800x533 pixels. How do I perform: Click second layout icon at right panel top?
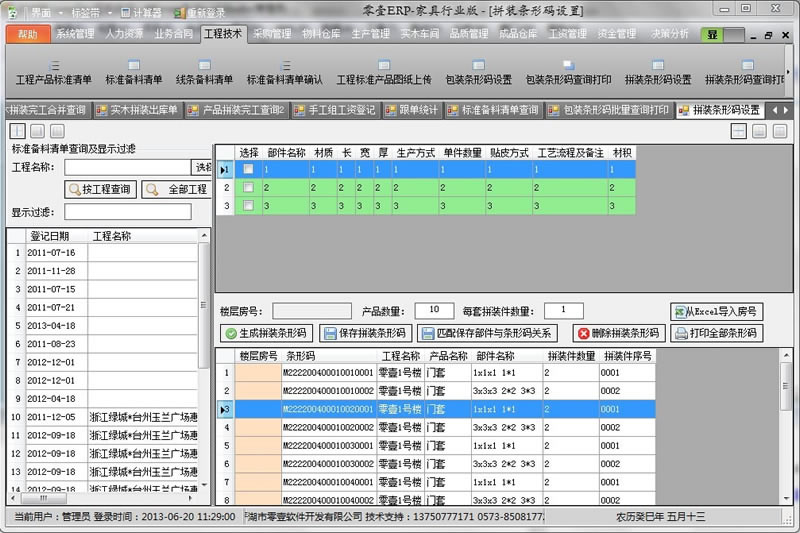coord(759,131)
